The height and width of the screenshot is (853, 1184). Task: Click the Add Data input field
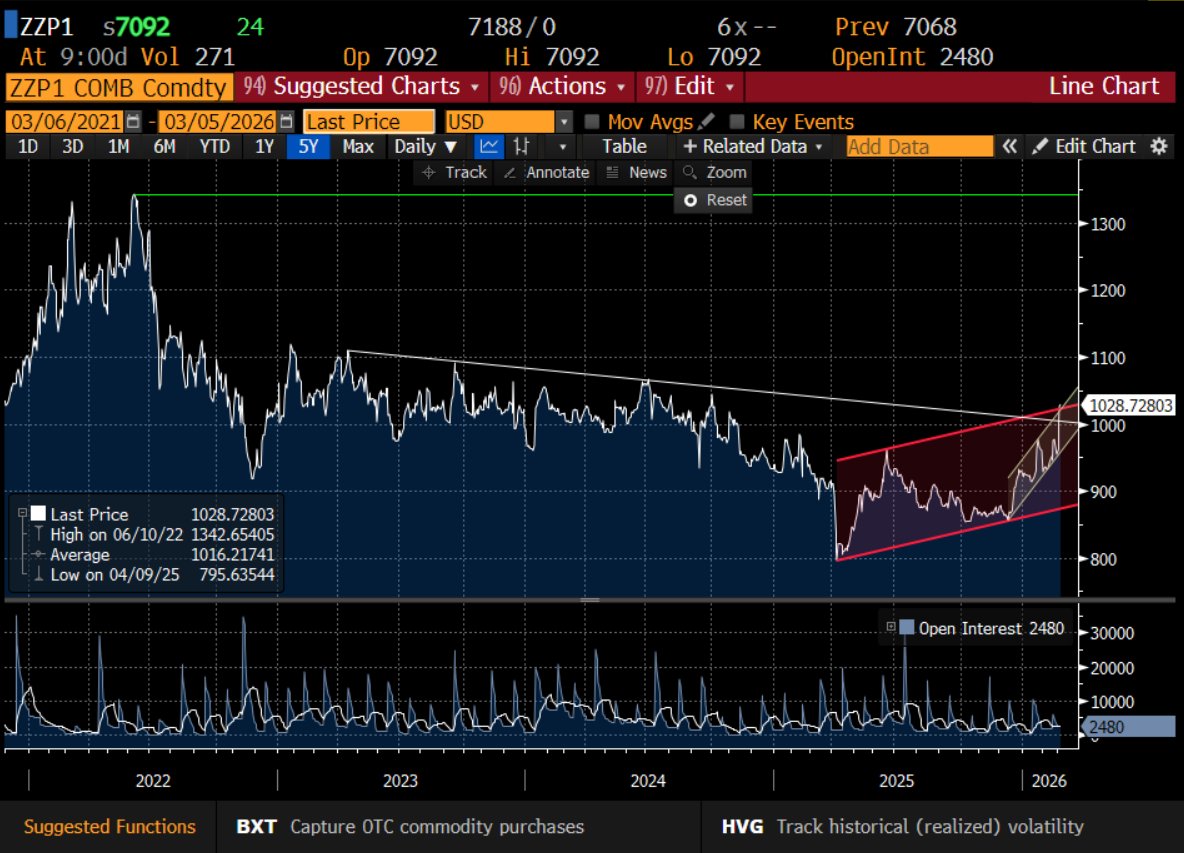[x=919, y=146]
